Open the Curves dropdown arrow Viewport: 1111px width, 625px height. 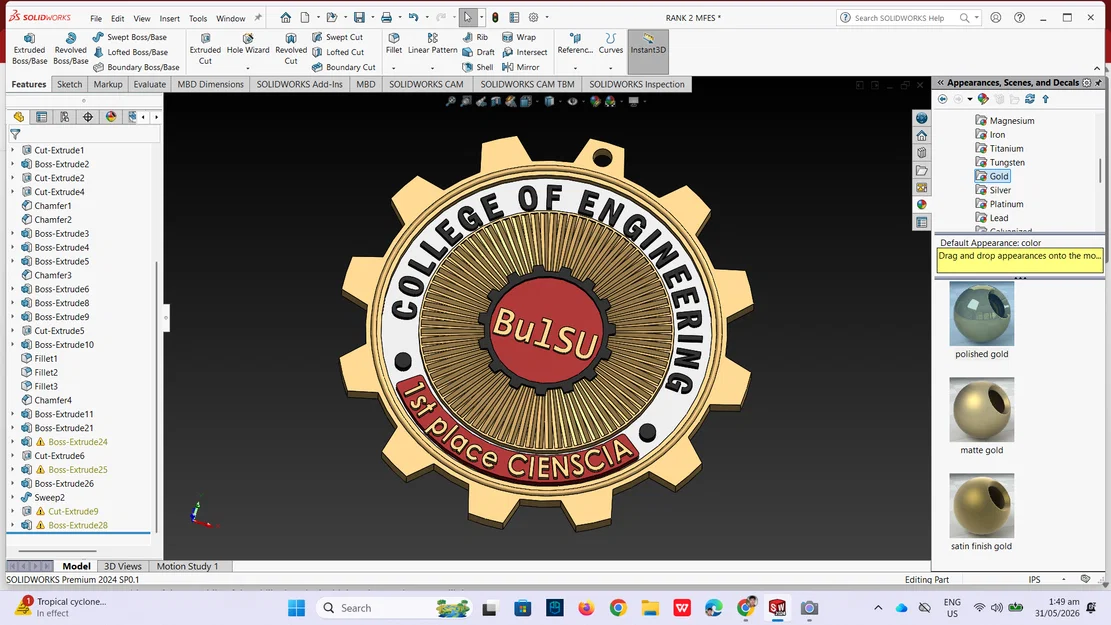pyautogui.click(x=610, y=68)
